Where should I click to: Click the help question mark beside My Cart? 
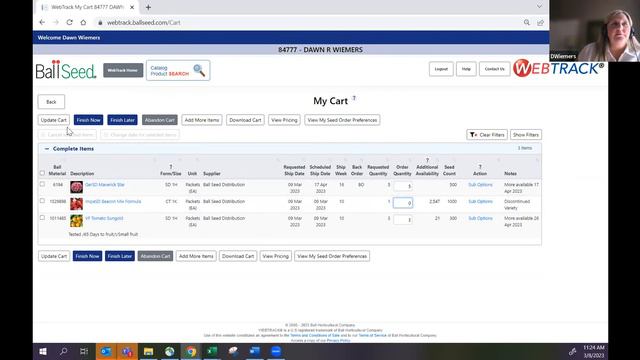[x=354, y=98]
